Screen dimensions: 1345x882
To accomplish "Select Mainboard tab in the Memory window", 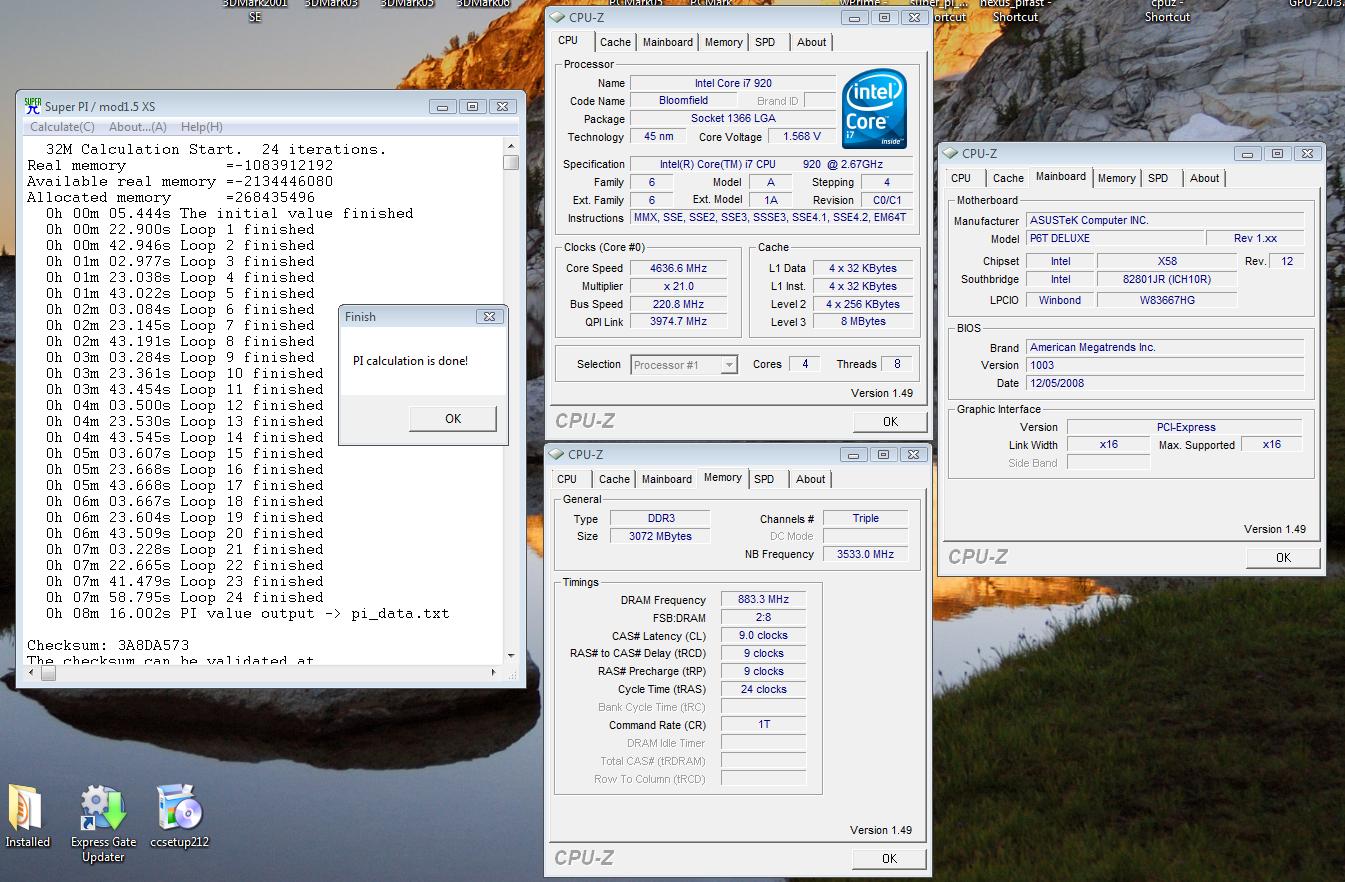I will point(667,479).
